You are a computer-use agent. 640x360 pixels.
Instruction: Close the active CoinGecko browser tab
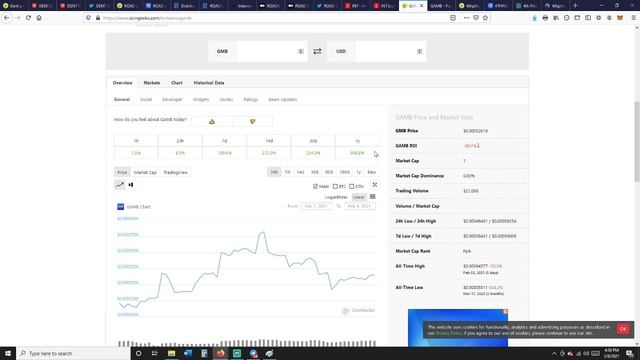pos(422,6)
